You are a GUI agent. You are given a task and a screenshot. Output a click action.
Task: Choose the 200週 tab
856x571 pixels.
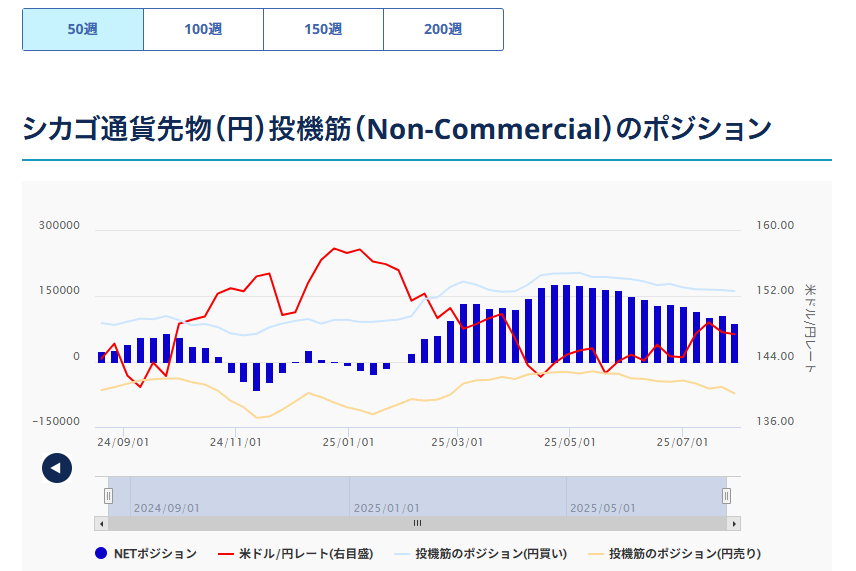(443, 29)
